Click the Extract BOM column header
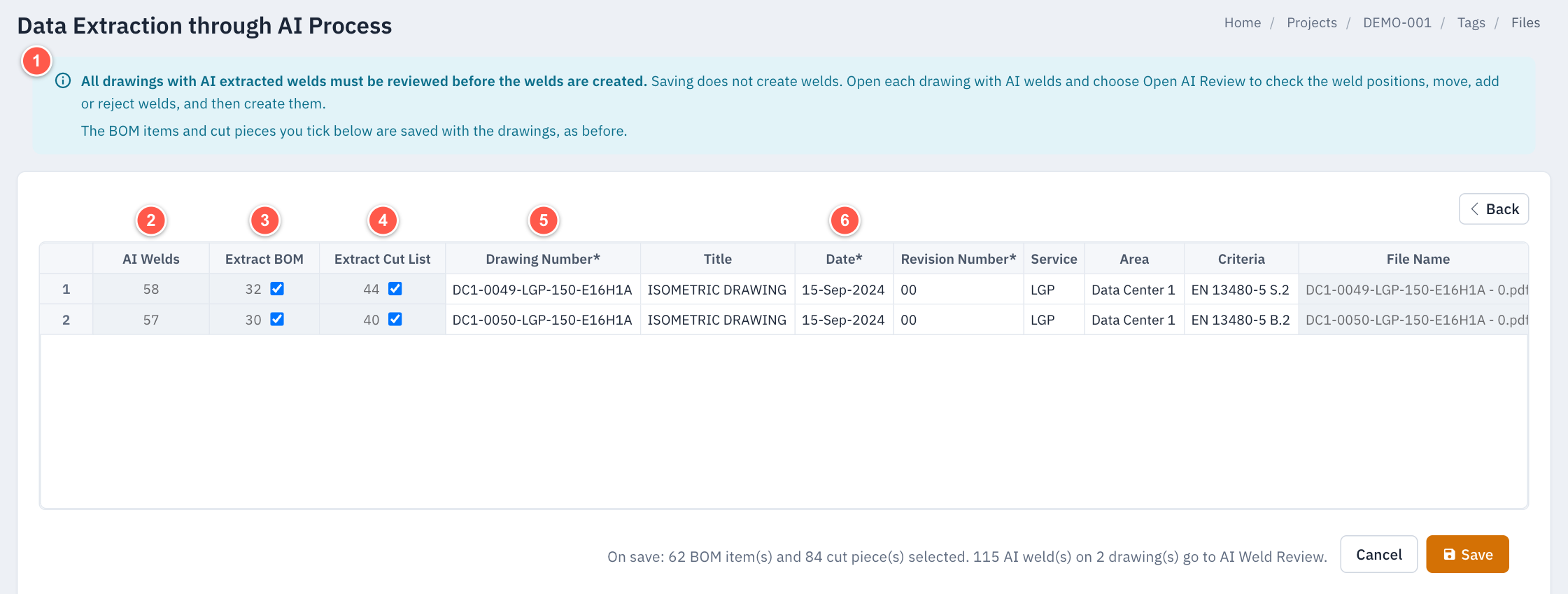Screen dimensions: 1568x594 coord(264,259)
